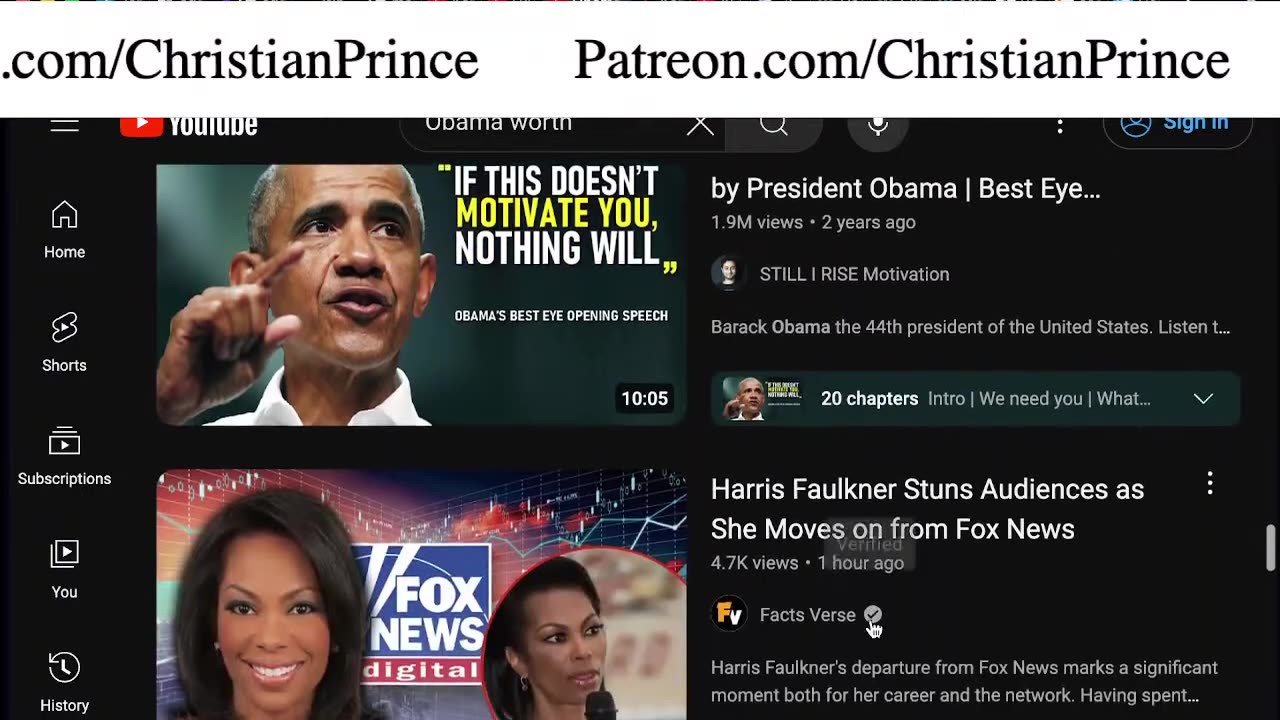Open the three-dot settings menu in header

1060,126
